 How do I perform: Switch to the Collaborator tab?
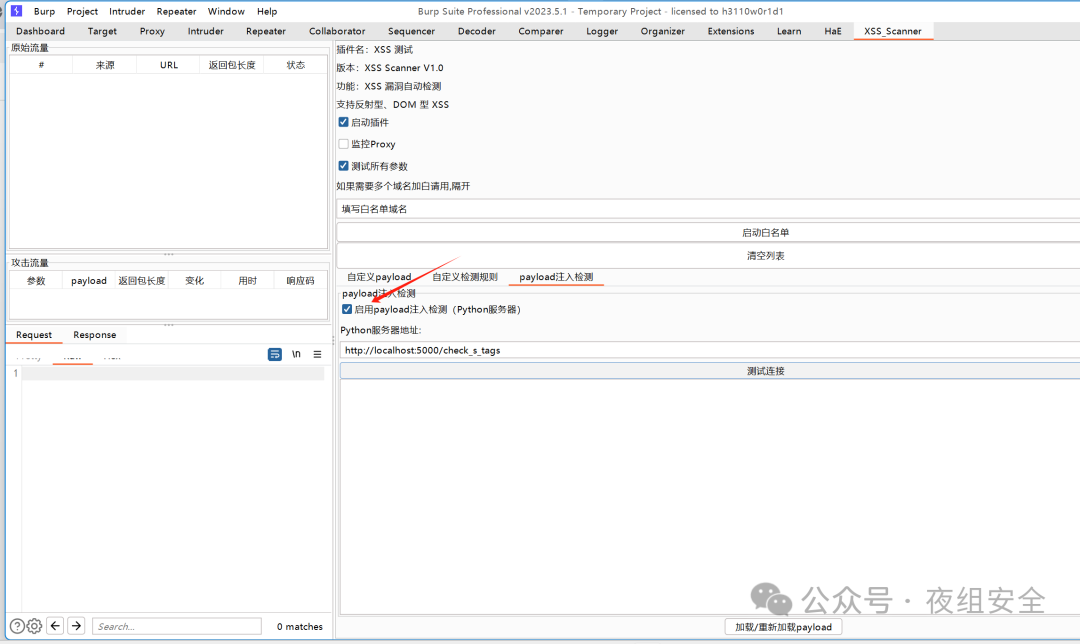click(337, 30)
